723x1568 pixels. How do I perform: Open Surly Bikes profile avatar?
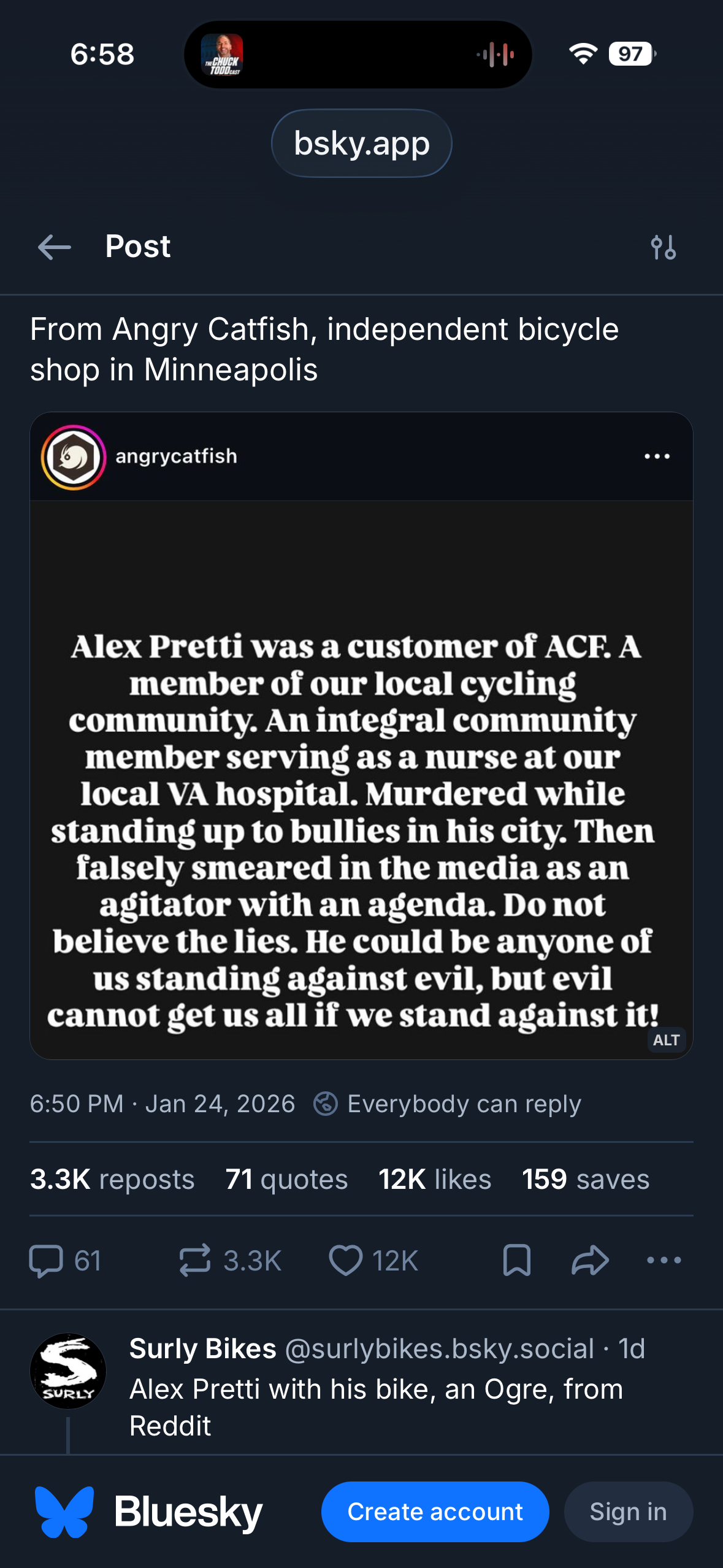point(68,1371)
